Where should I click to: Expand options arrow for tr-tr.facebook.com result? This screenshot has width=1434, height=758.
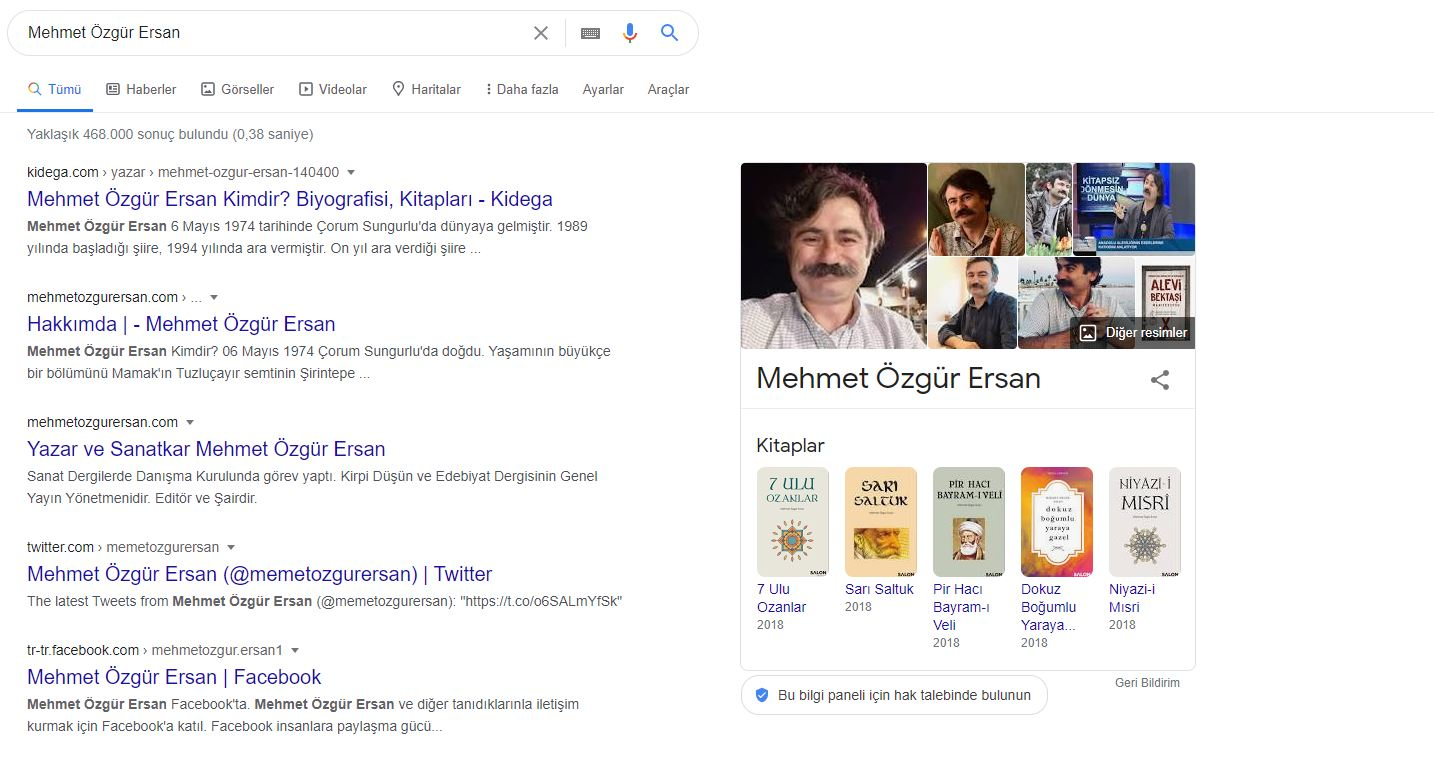pyautogui.click(x=295, y=650)
